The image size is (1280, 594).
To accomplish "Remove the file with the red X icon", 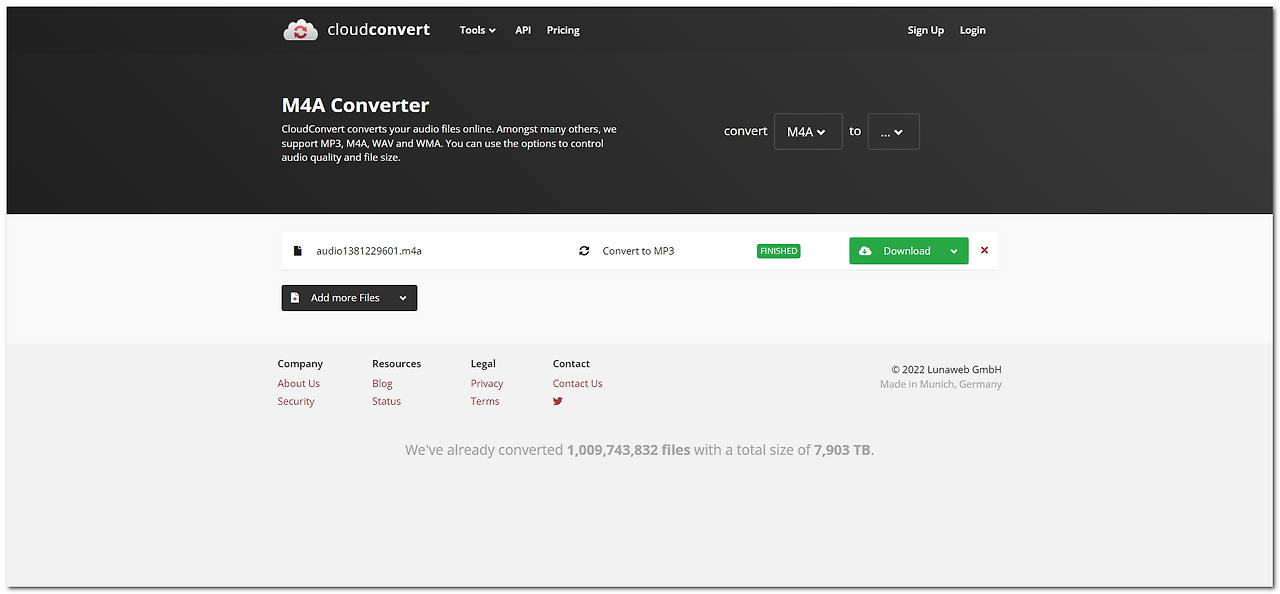I will 984,250.
